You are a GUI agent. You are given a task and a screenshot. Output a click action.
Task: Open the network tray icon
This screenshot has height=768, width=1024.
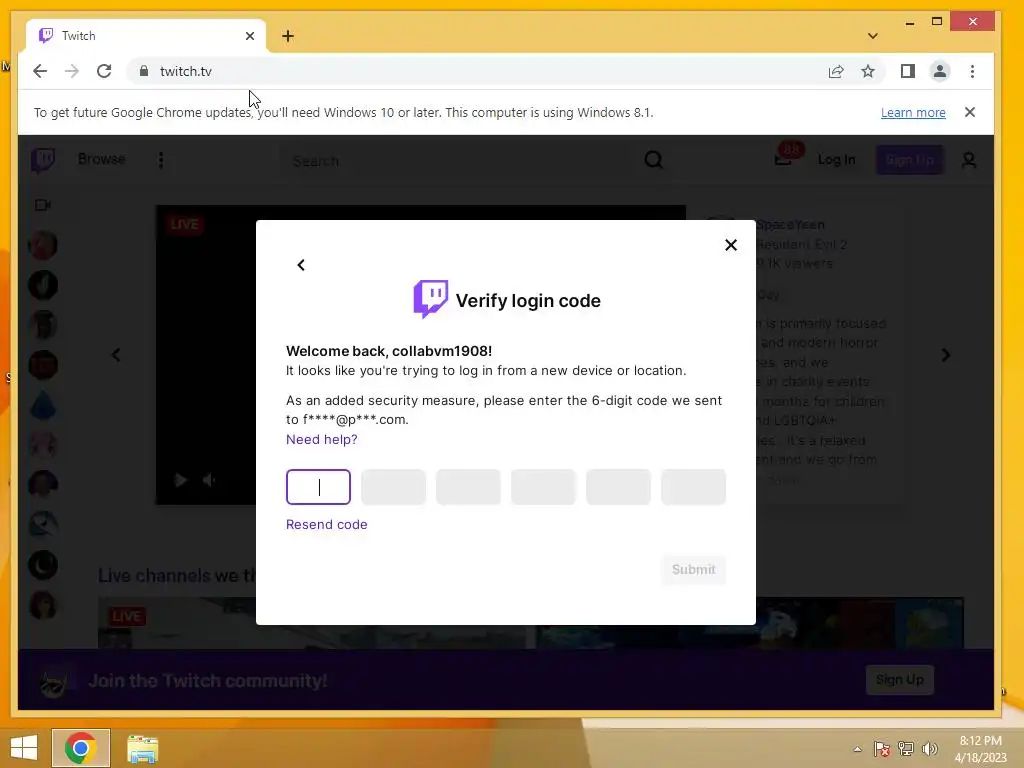pyautogui.click(x=906, y=749)
